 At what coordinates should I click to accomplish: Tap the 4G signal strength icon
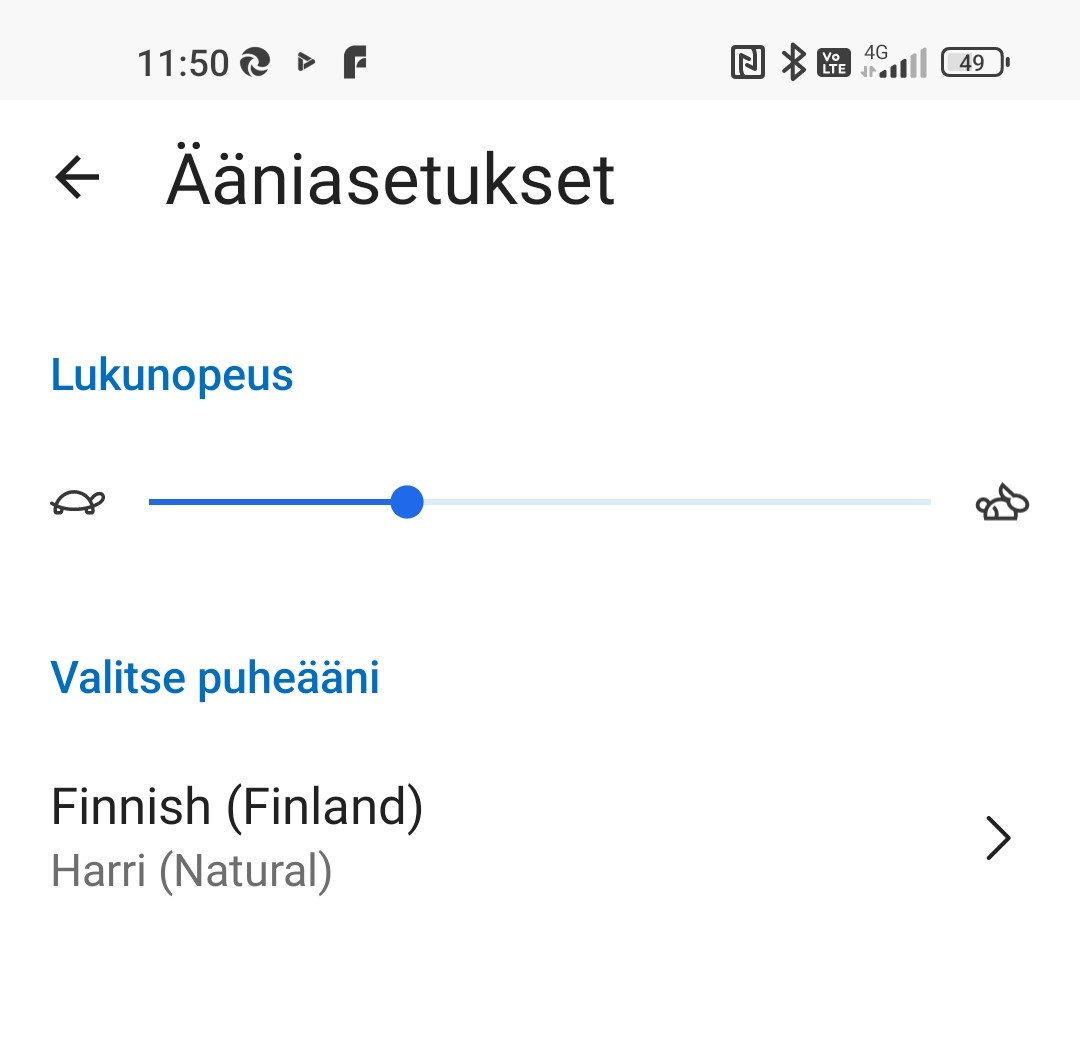894,63
